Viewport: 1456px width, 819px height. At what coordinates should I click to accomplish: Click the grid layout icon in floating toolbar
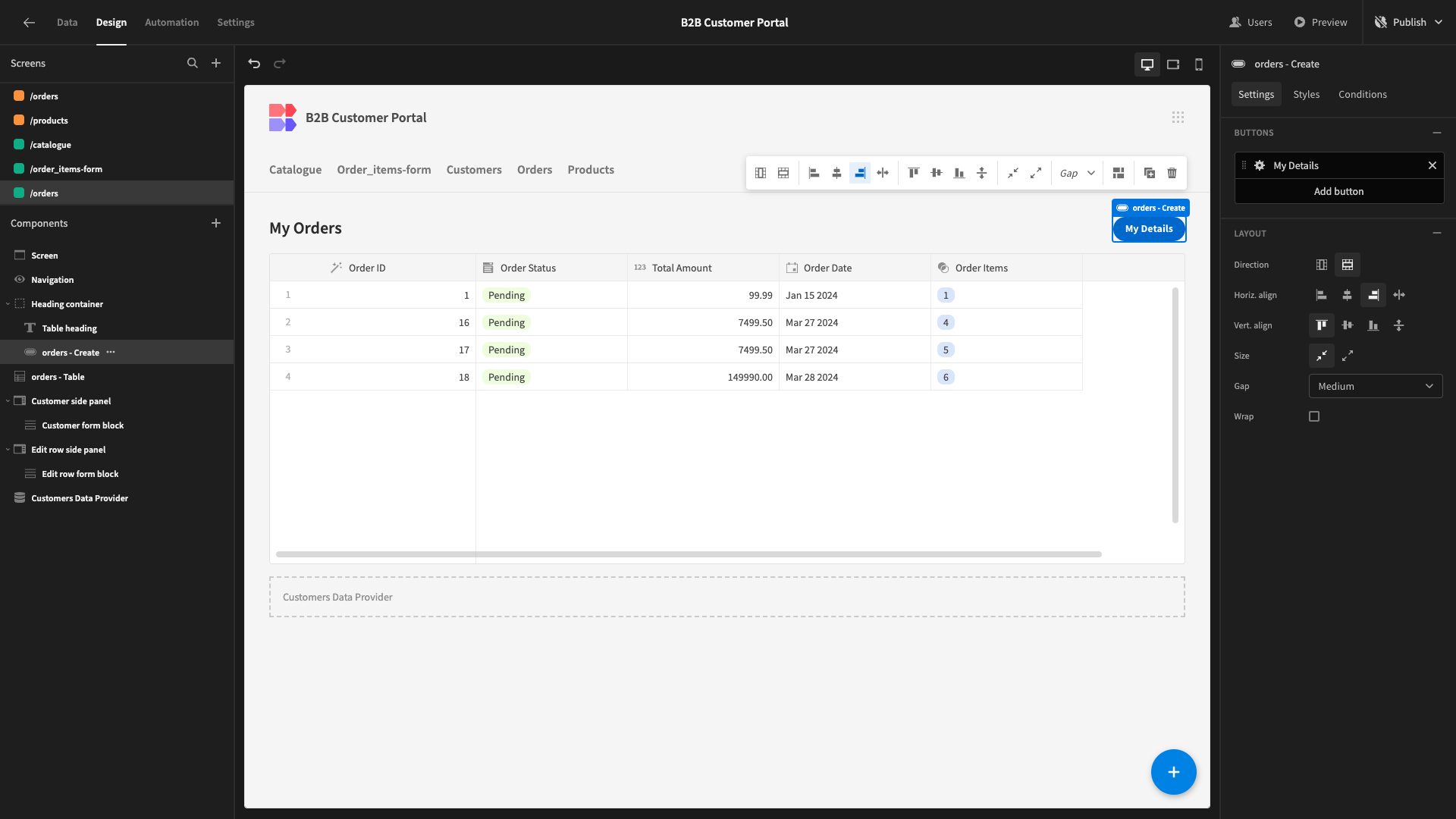click(1119, 173)
